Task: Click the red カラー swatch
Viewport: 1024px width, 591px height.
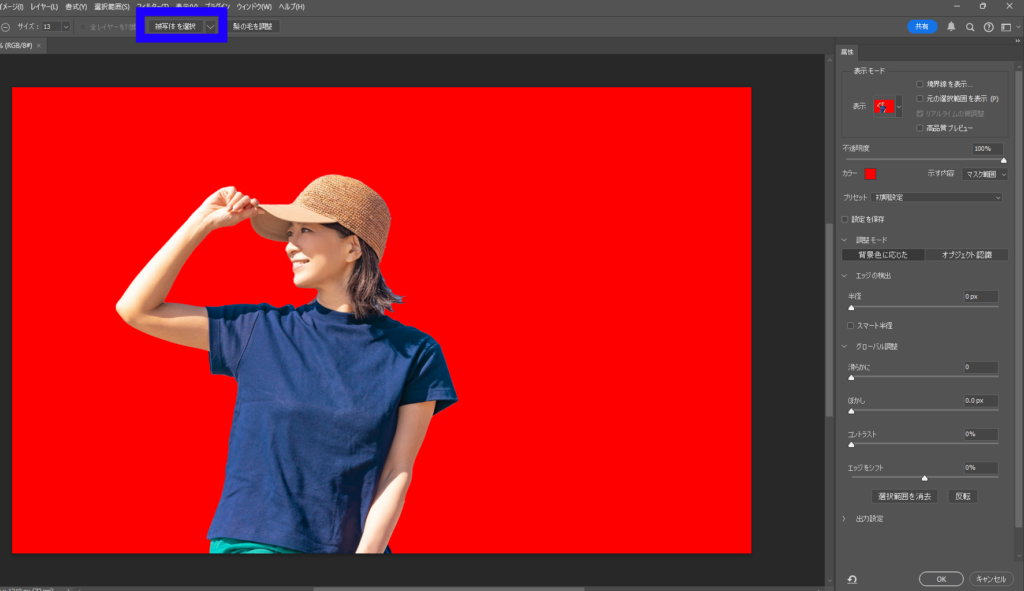Action: 870,174
